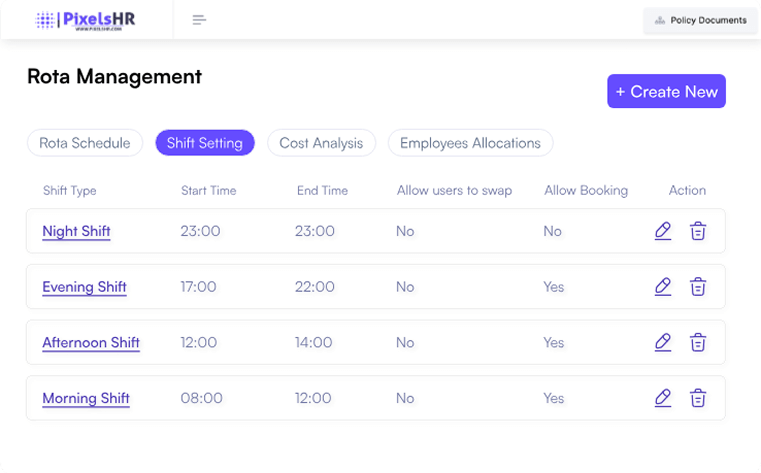
Task: Edit the Afternoon Shift settings
Action: coord(662,342)
